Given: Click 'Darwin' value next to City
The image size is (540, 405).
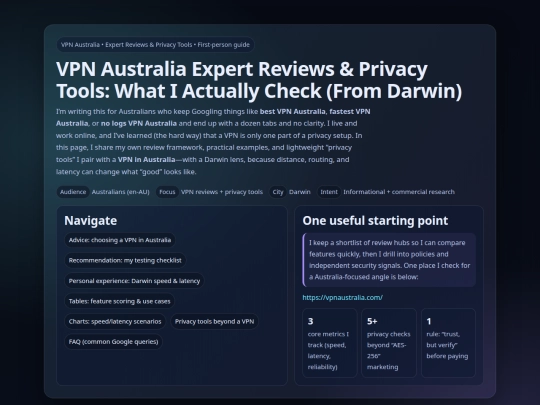Looking at the screenshot, I should tap(300, 192).
